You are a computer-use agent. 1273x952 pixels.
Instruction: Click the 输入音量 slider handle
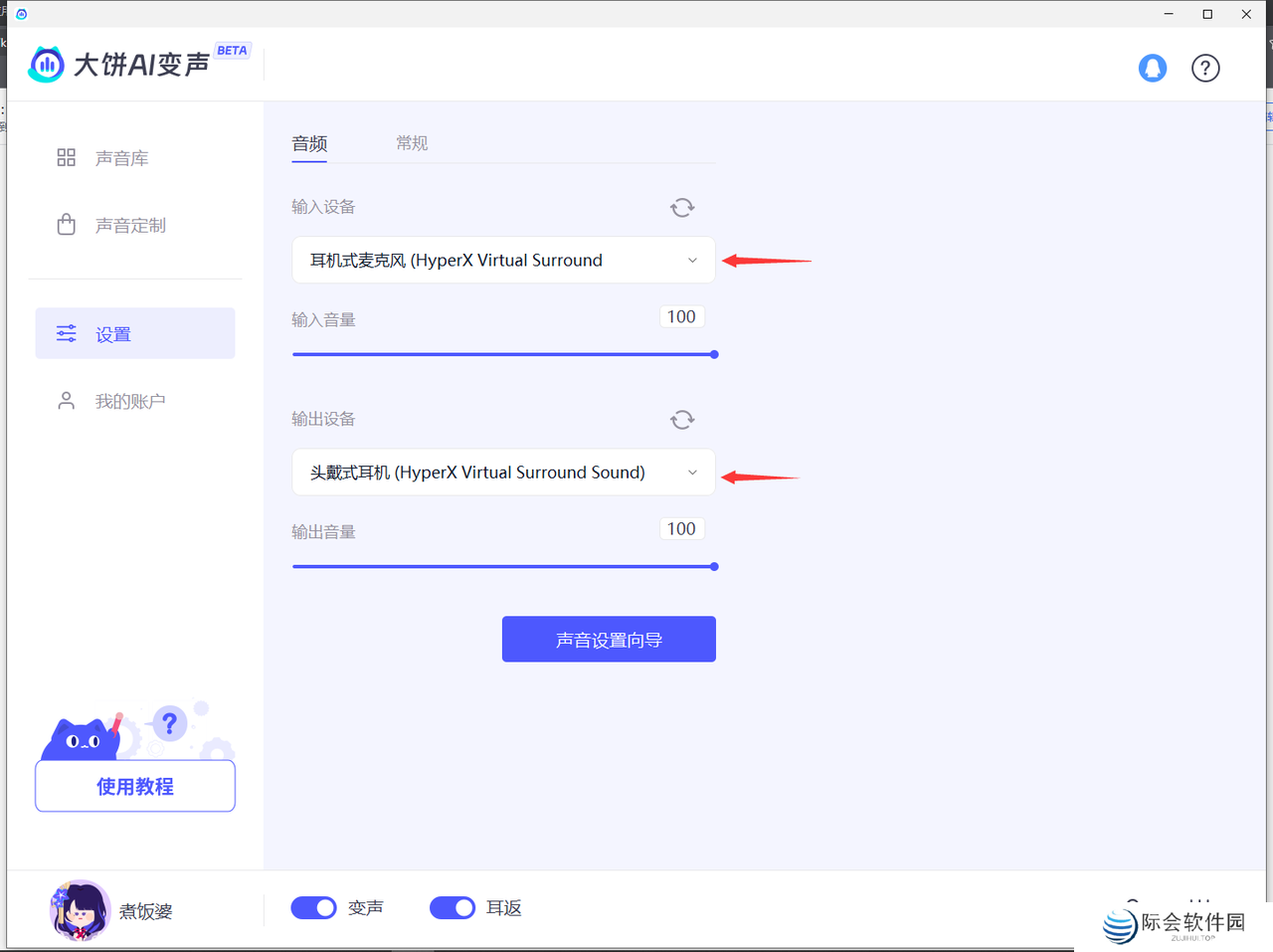pyautogui.click(x=714, y=354)
